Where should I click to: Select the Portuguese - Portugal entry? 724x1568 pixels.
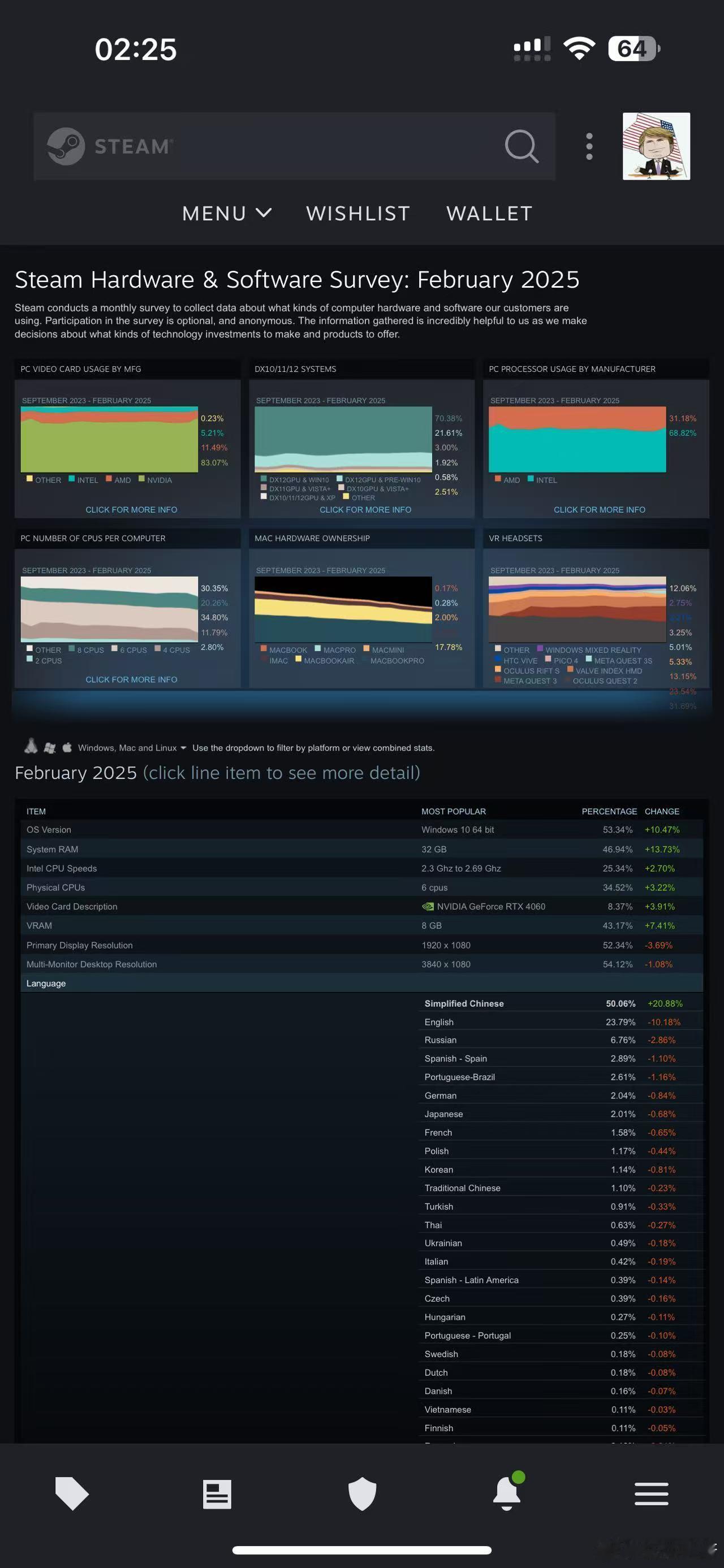point(561,1336)
